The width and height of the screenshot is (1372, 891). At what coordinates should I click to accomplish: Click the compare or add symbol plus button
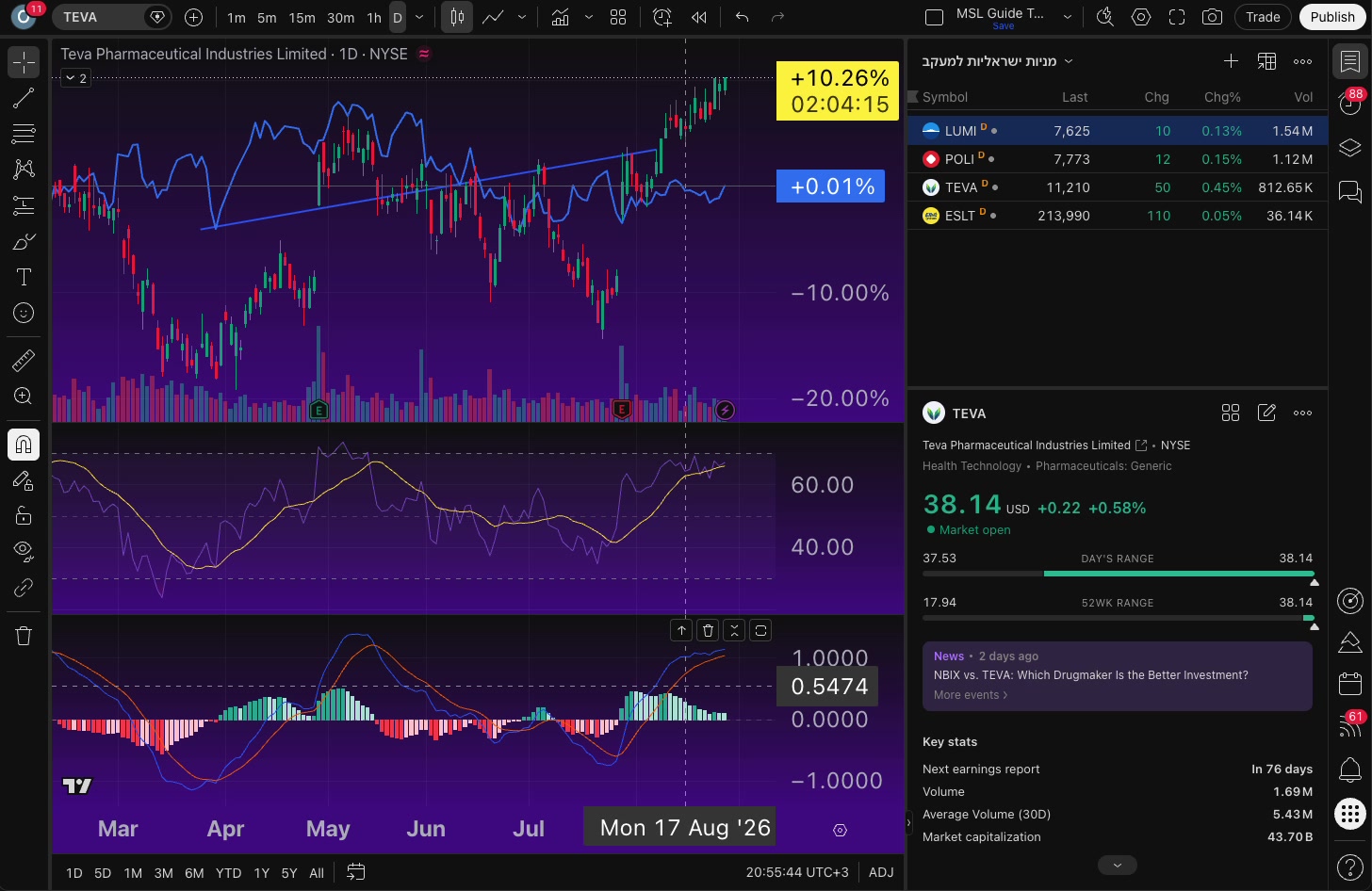click(x=194, y=17)
